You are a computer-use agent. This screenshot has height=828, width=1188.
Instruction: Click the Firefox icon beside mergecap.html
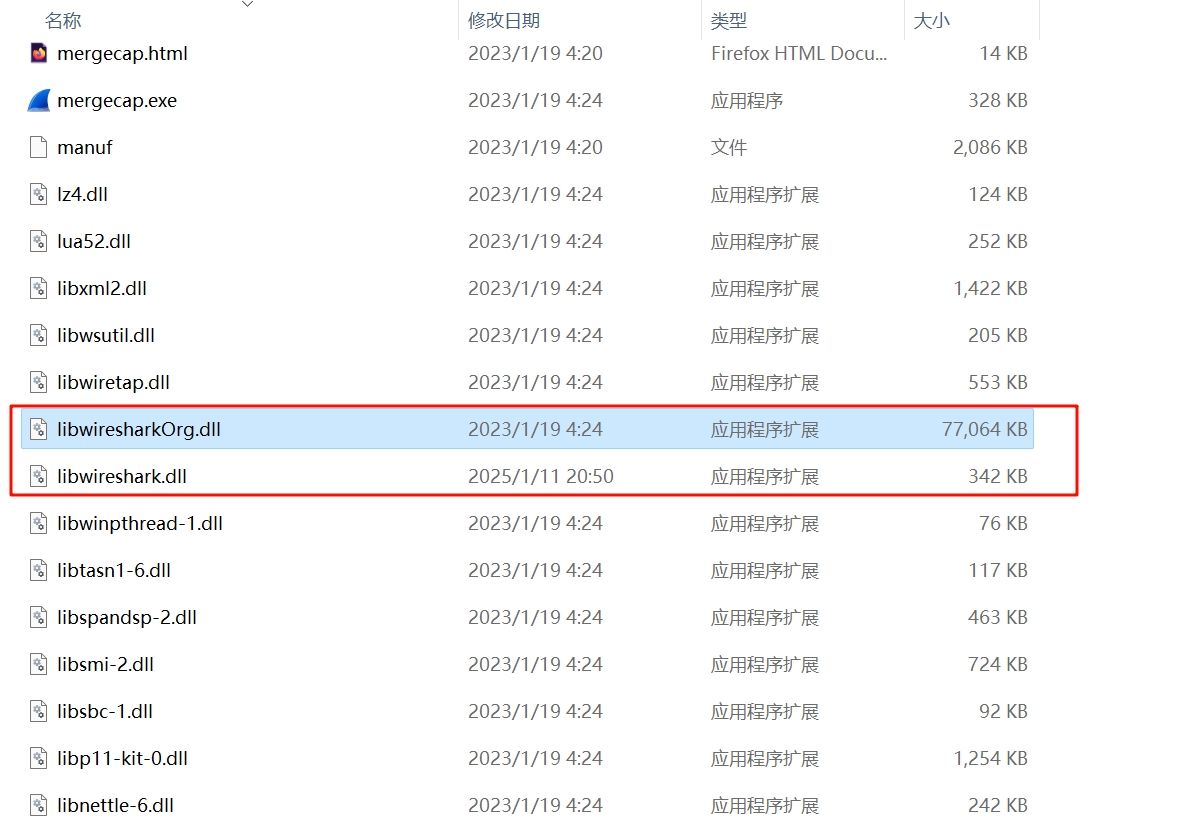39,53
